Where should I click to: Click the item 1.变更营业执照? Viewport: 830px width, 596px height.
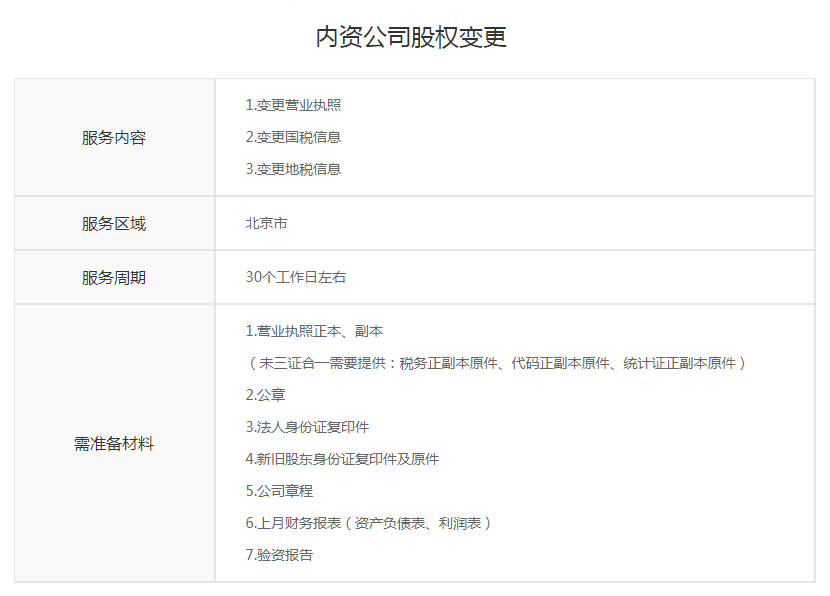pyautogui.click(x=293, y=105)
